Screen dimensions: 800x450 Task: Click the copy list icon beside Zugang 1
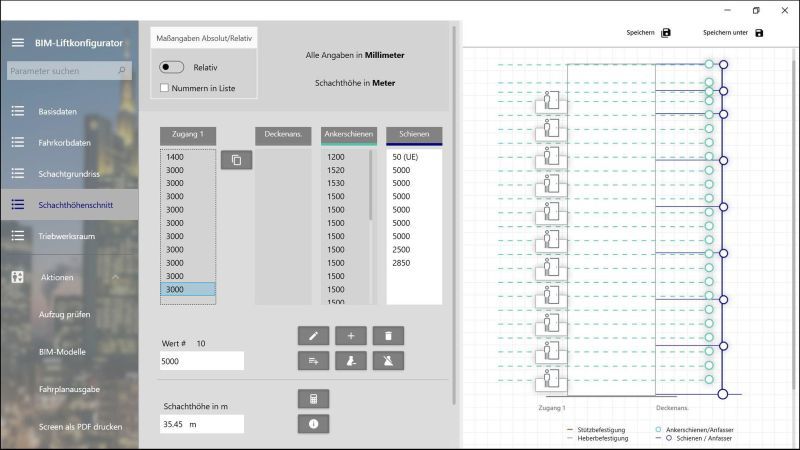point(236,160)
